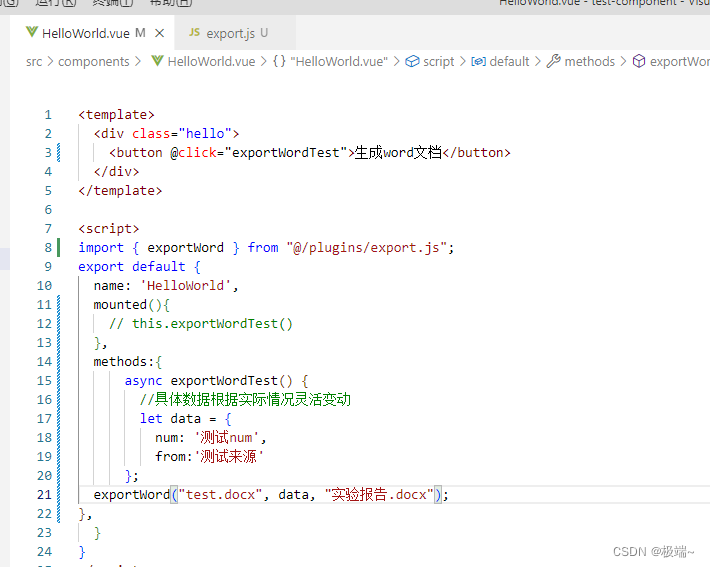Screen dimensions: 710x567
Task: Click the class attribute "hello" value
Action: point(205,134)
